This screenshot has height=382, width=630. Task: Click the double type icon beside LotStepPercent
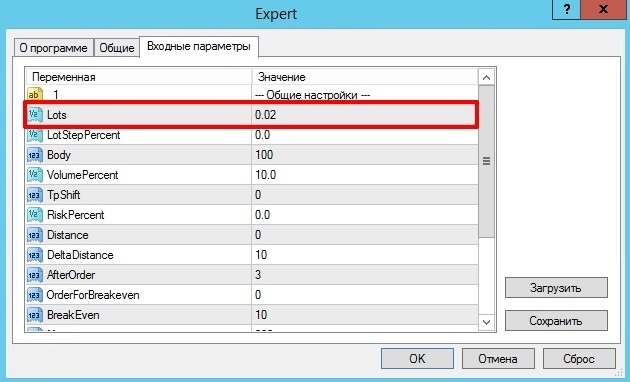(x=35, y=135)
